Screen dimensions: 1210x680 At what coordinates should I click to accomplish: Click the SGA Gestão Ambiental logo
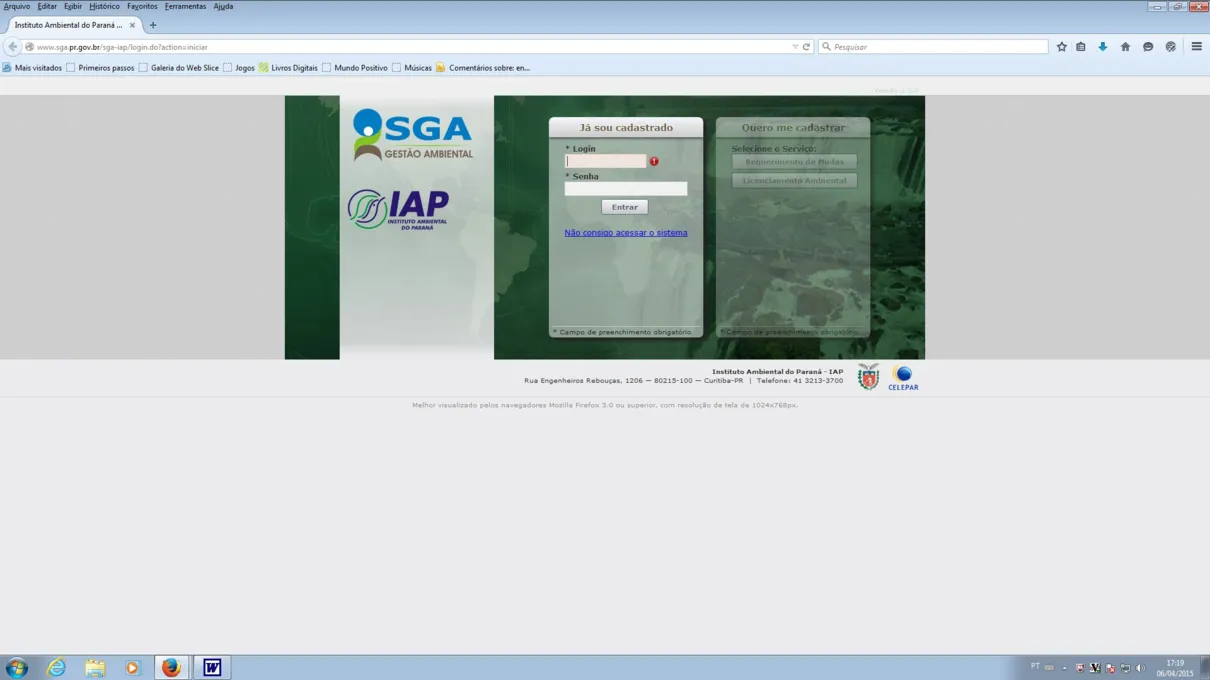[x=412, y=134]
